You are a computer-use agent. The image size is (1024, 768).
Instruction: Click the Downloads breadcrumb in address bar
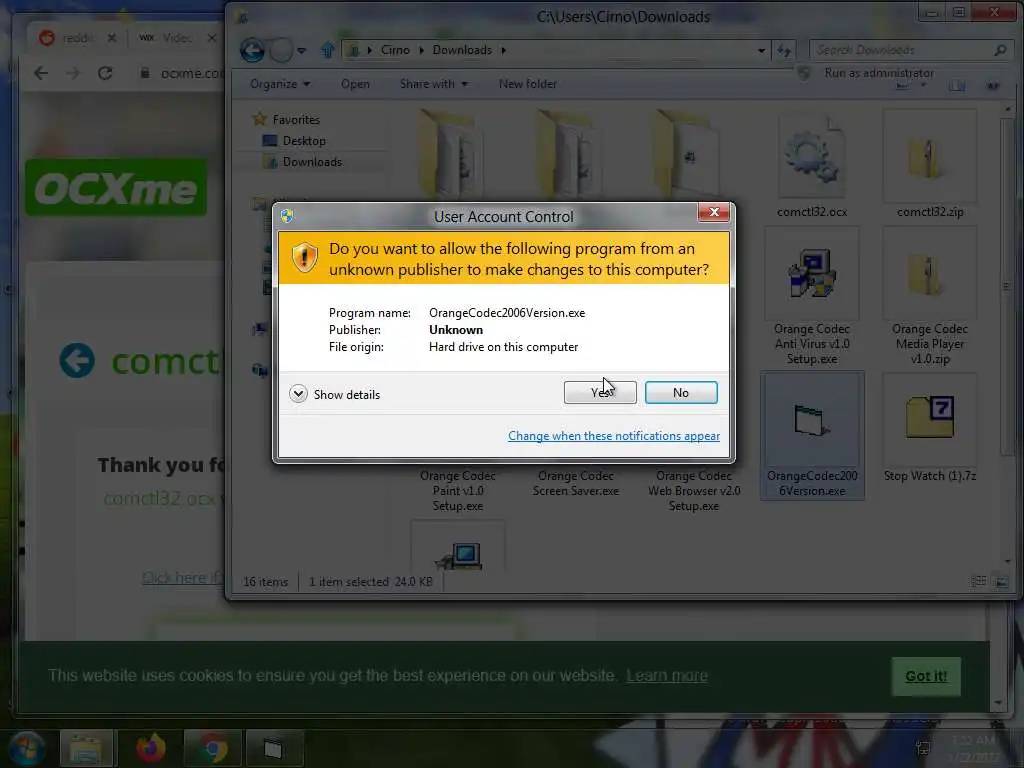coord(462,50)
